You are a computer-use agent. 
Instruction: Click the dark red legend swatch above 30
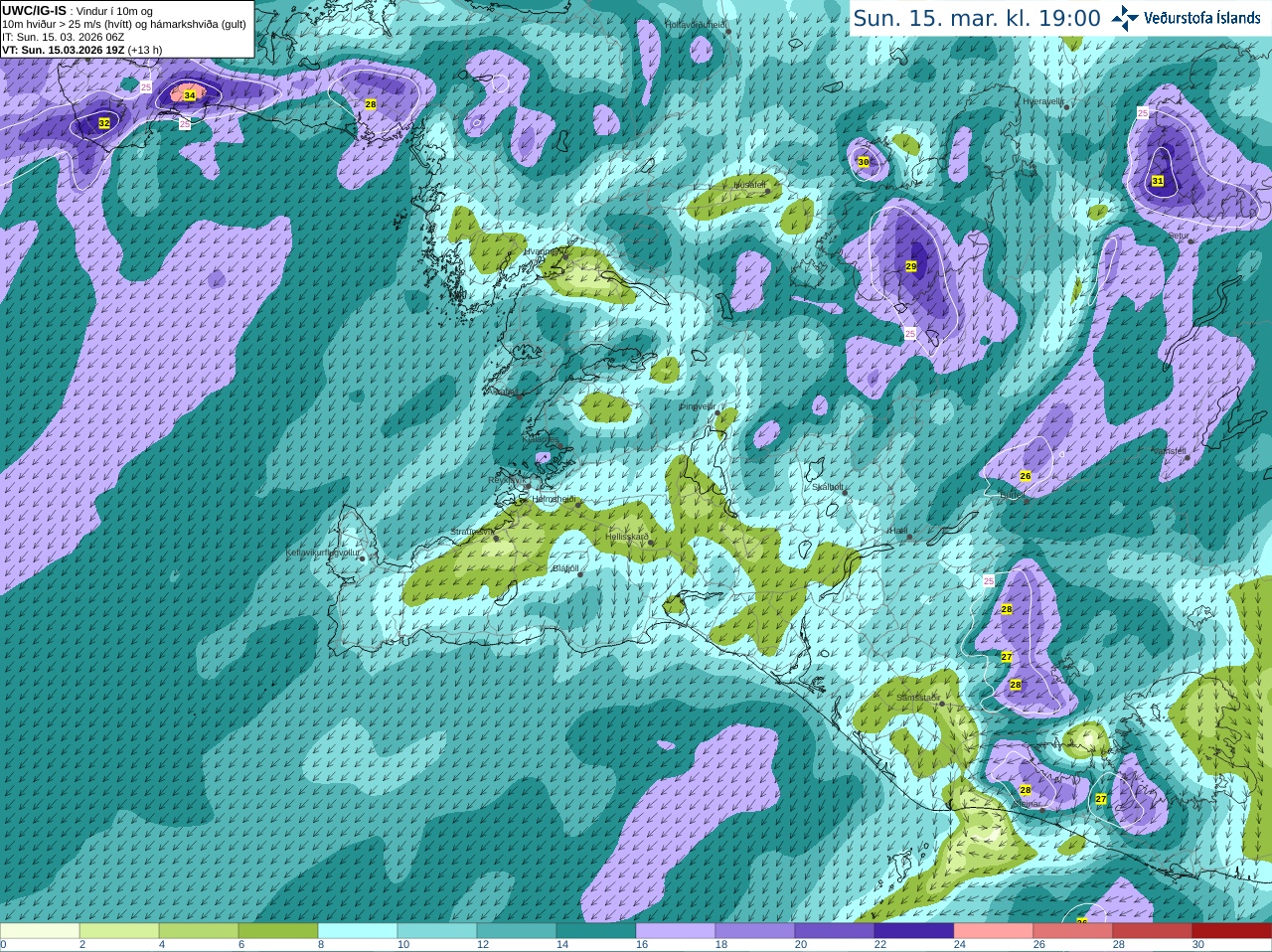[x=1232, y=931]
